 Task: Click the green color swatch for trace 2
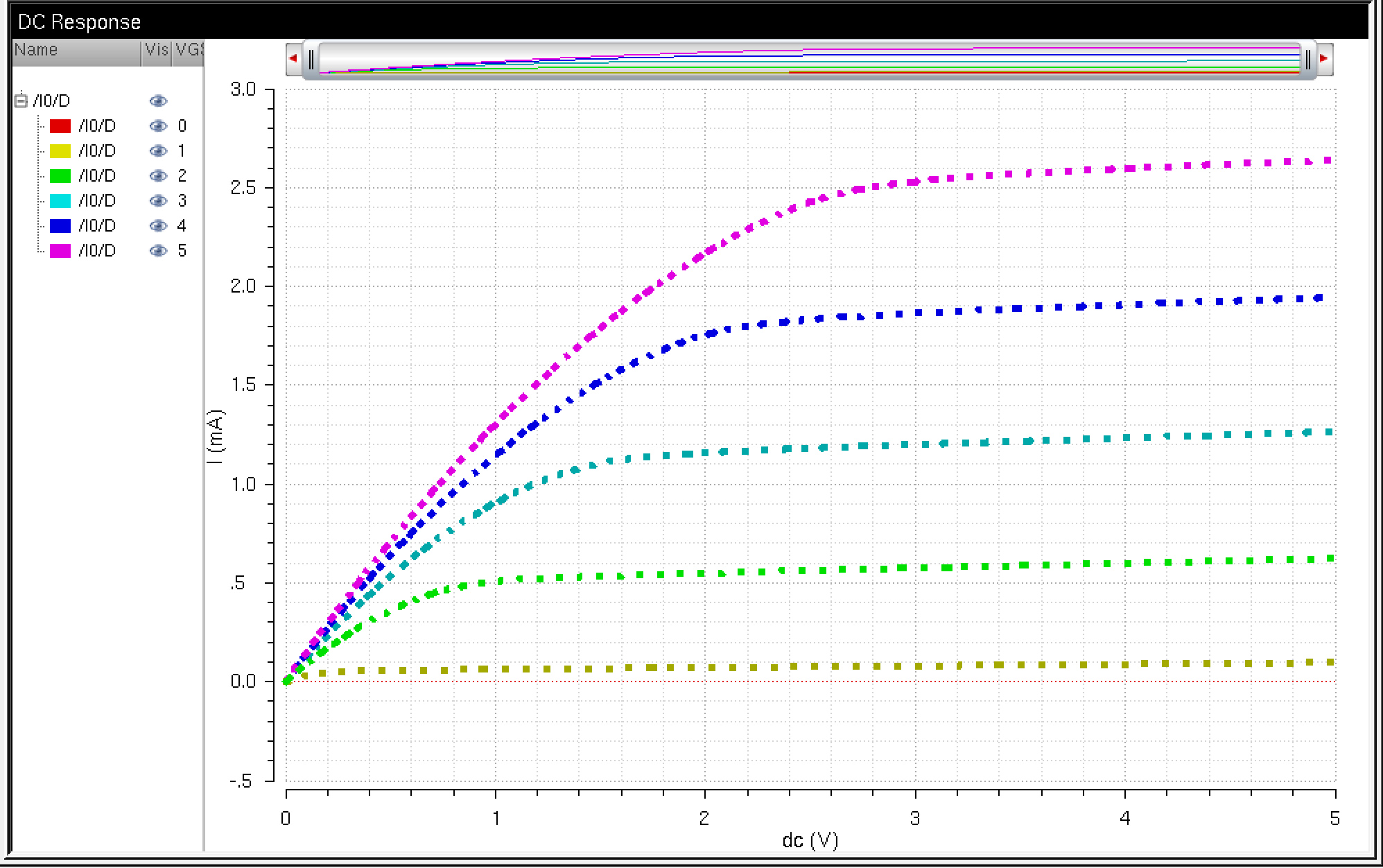[x=60, y=176]
